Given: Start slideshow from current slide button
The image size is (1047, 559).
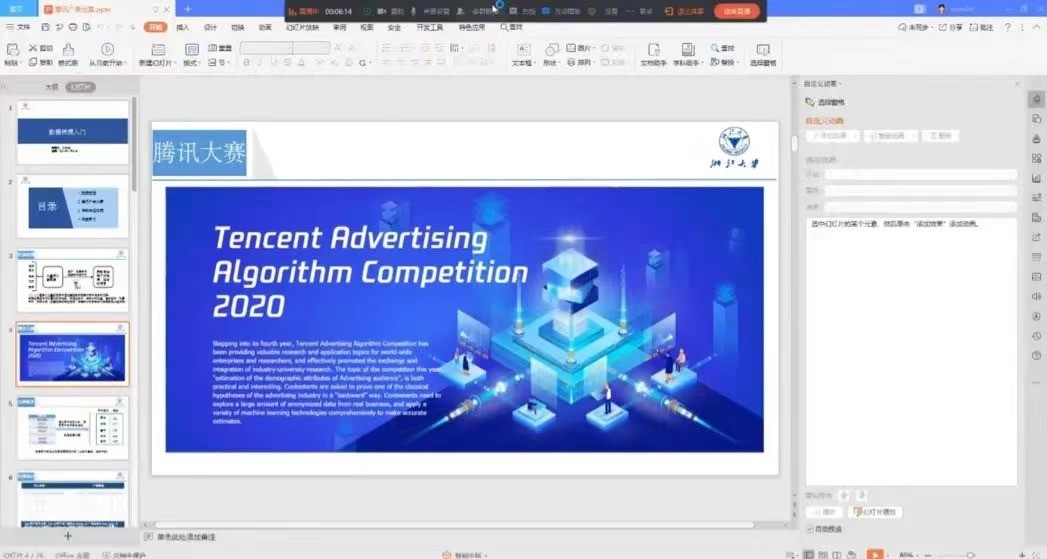Looking at the screenshot, I should point(108,49).
